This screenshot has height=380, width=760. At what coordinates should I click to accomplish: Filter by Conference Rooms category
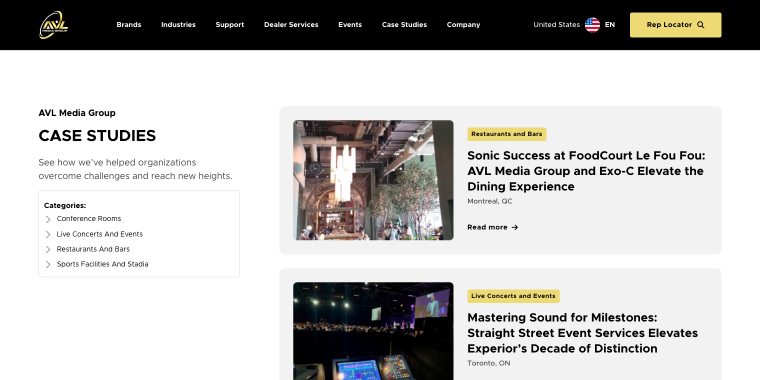point(89,219)
